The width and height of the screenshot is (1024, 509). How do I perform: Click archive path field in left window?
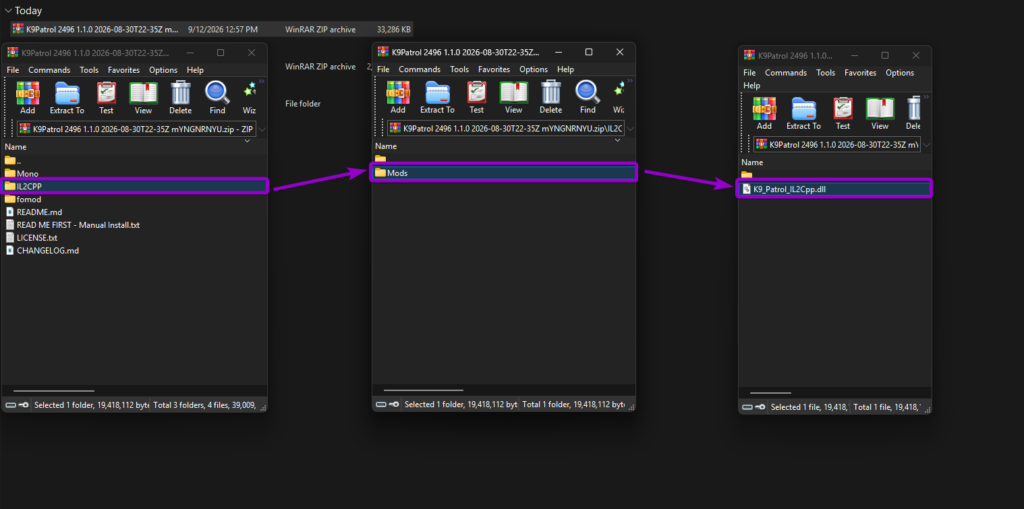[x=136, y=128]
